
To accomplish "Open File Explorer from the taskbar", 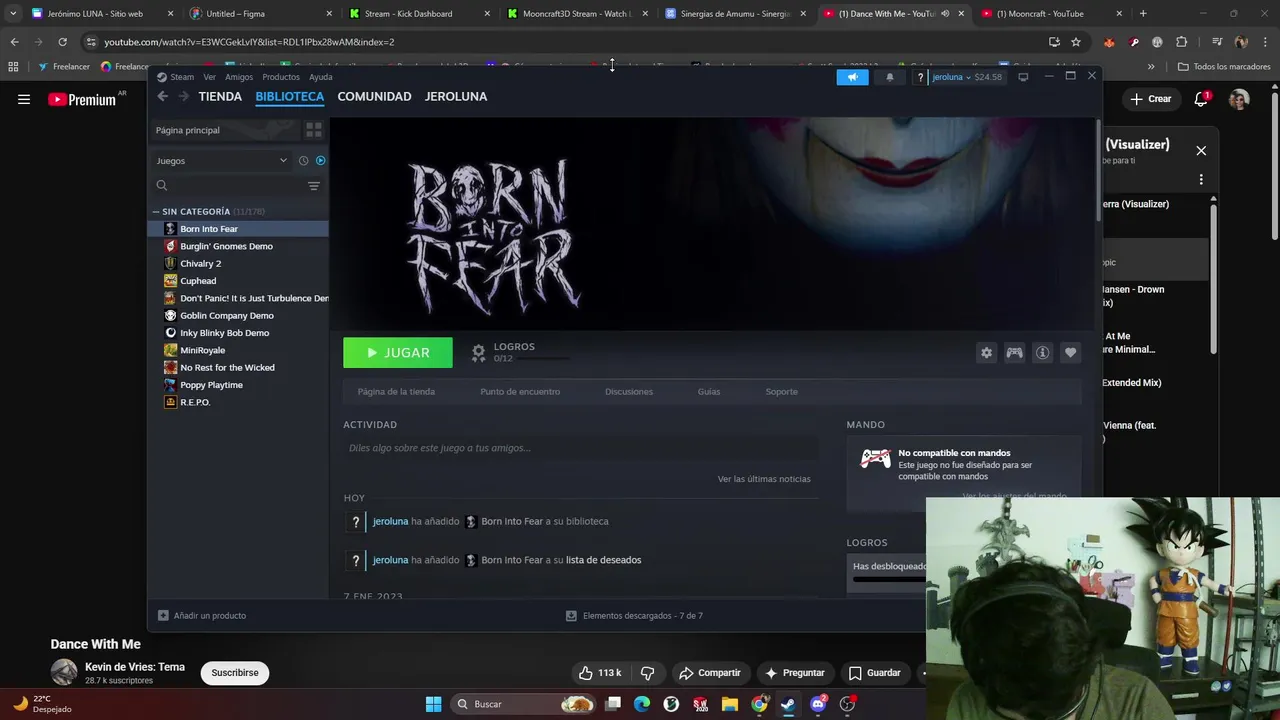I will tap(730, 704).
